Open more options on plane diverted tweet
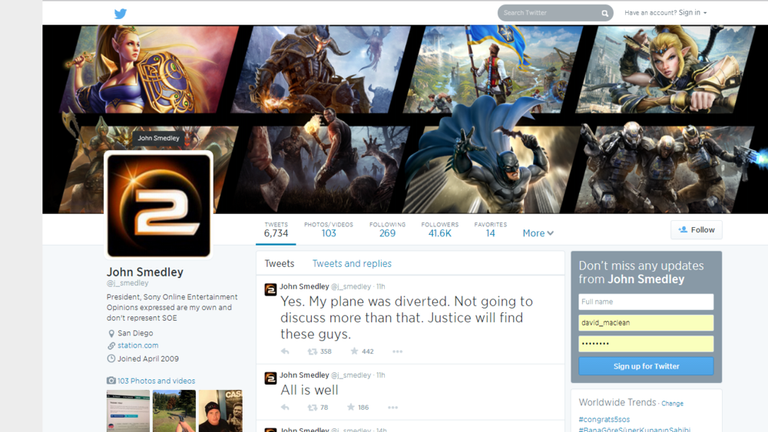 tap(397, 351)
